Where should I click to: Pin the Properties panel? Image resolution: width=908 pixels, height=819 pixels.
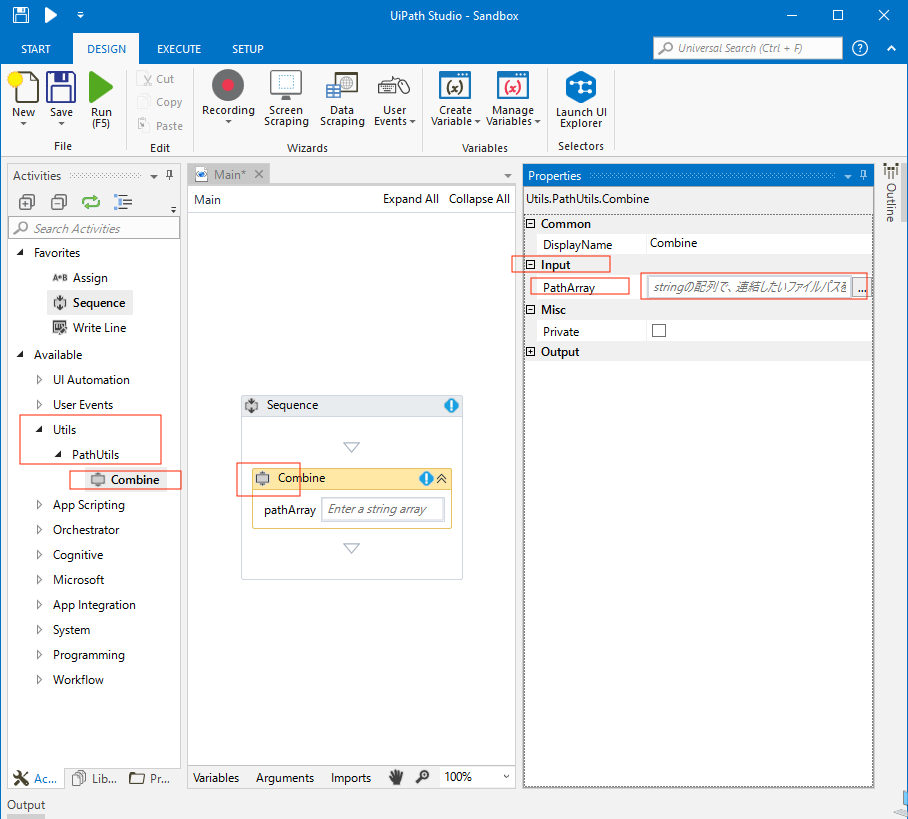[x=863, y=175]
